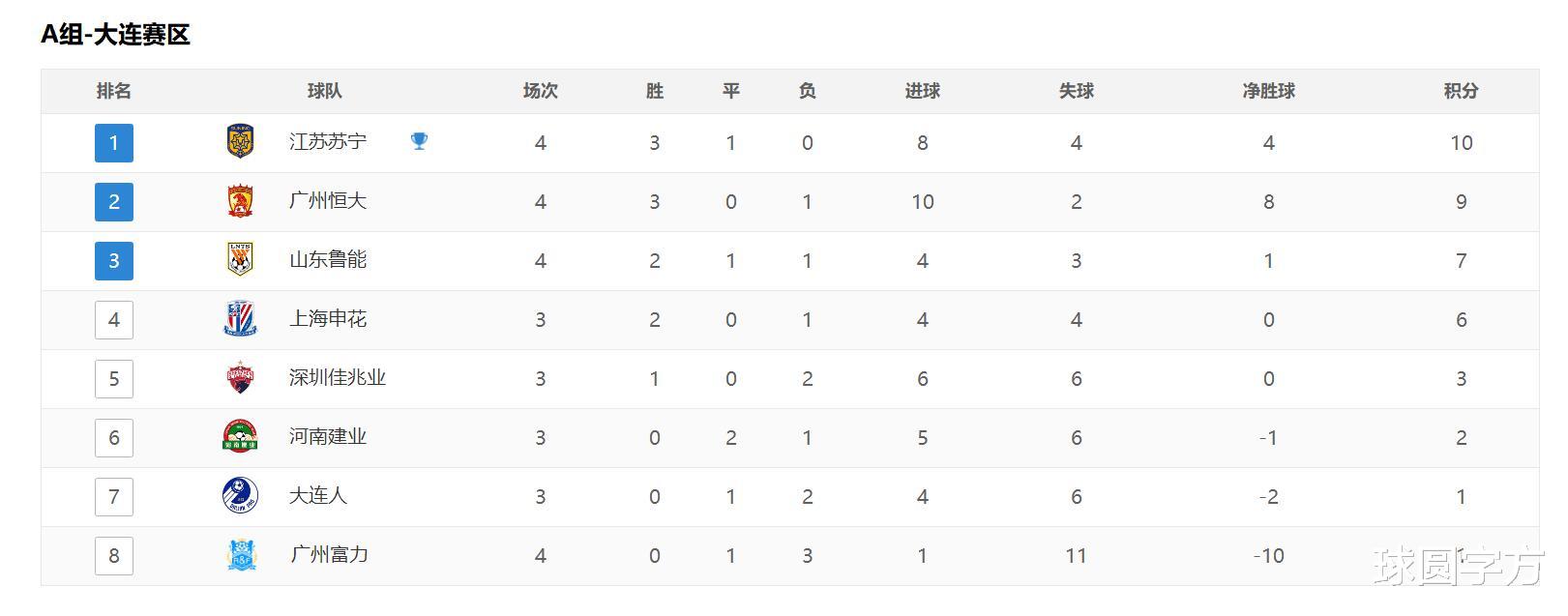Image resolution: width=1568 pixels, height=616 pixels.
Task: Open the 江苏苏宁 team name link
Action: pyautogui.click(x=328, y=142)
